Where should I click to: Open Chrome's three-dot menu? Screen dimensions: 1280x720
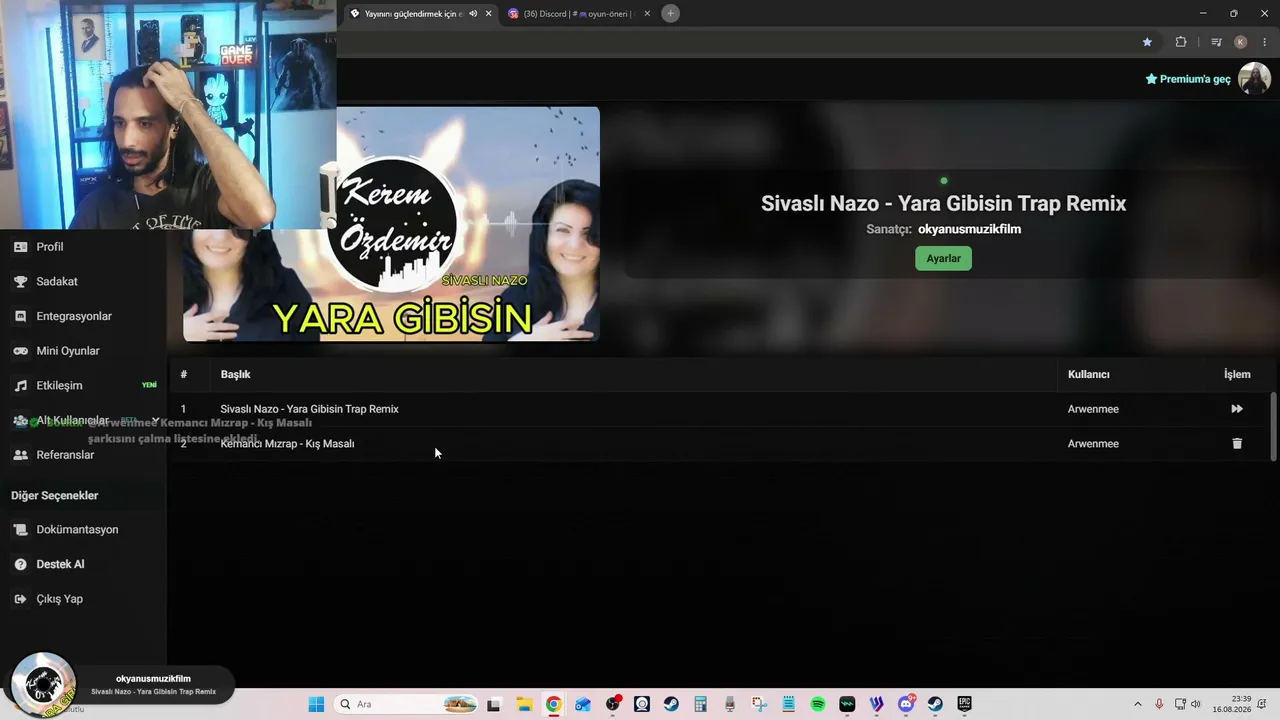(x=1265, y=42)
